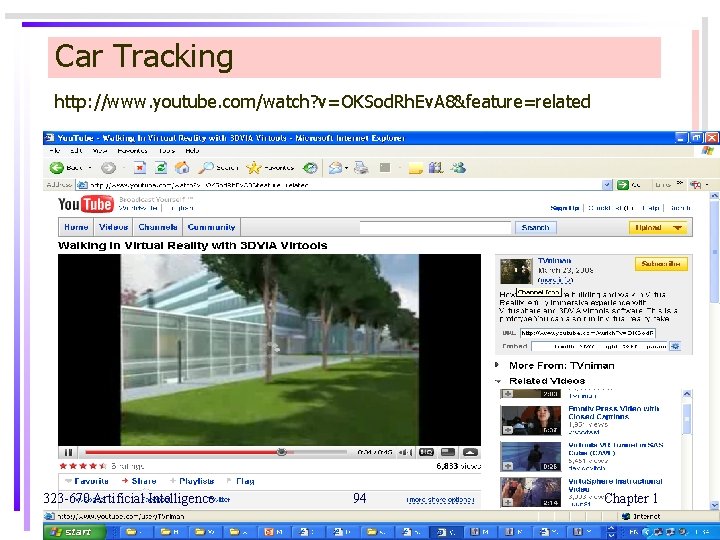This screenshot has width=720, height=540.
Task: Click the YouTube Search button
Action: [x=535, y=227]
